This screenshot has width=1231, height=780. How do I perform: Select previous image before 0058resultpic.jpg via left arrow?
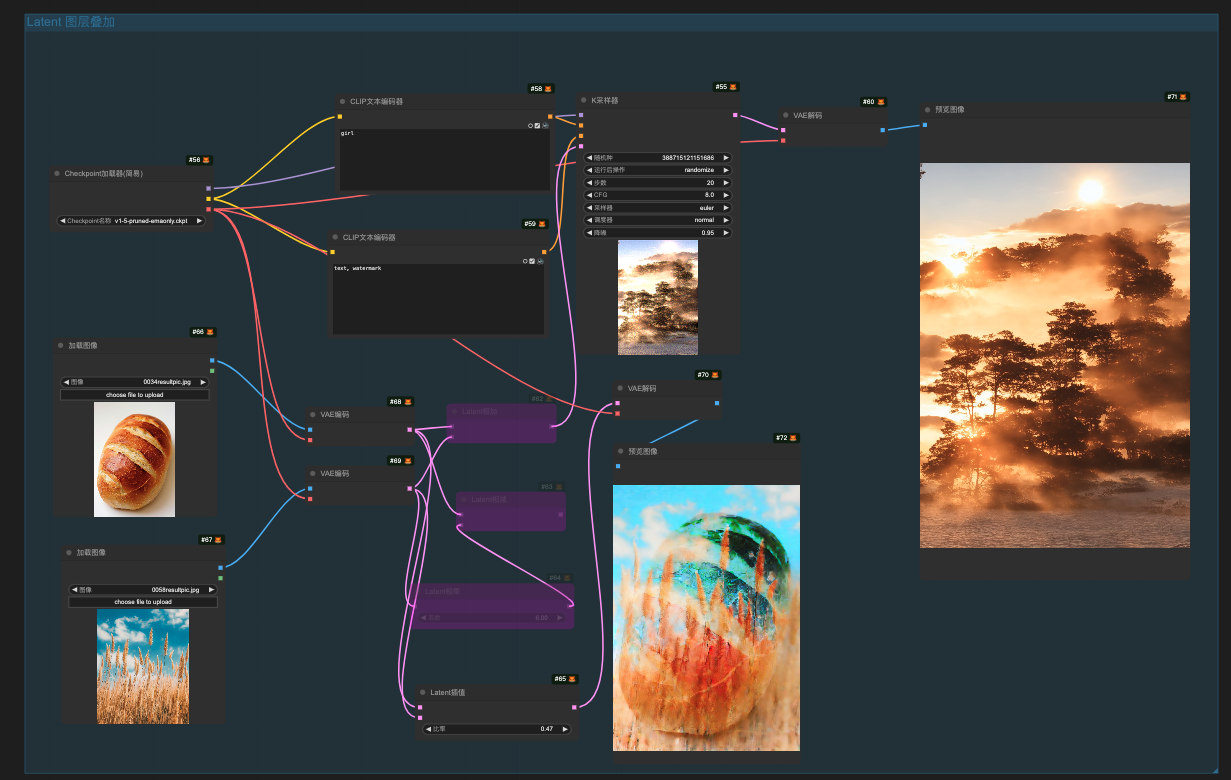(74, 590)
